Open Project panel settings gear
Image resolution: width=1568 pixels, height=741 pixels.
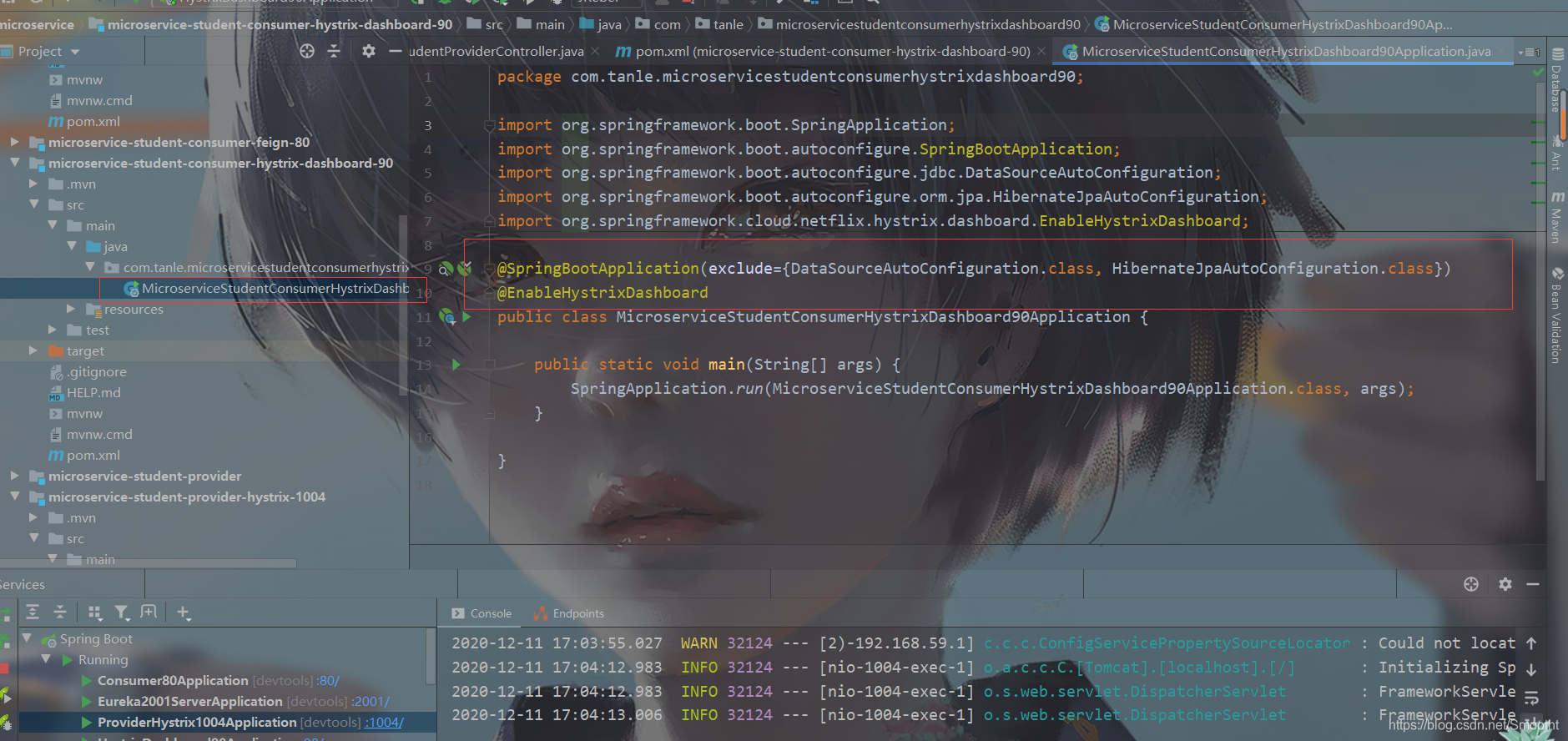(369, 52)
